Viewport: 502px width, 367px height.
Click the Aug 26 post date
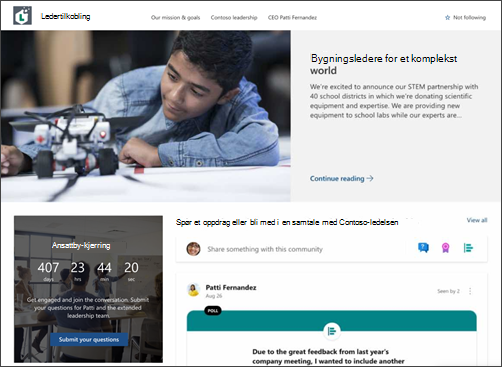click(214, 296)
